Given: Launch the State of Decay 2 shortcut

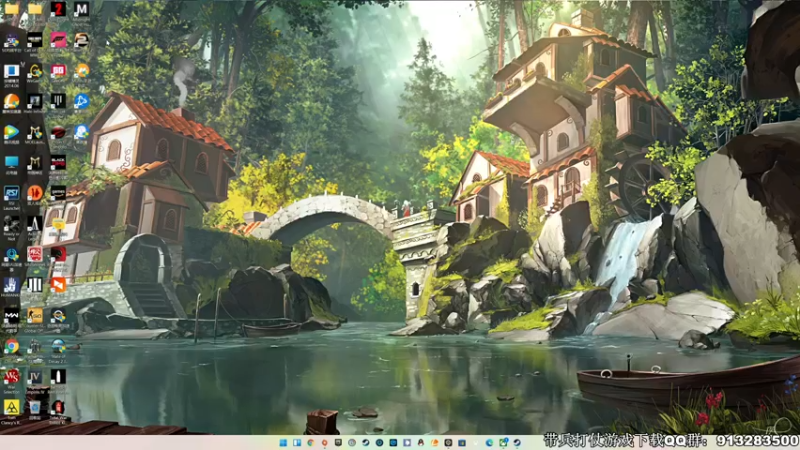Looking at the screenshot, I should pos(58,346).
